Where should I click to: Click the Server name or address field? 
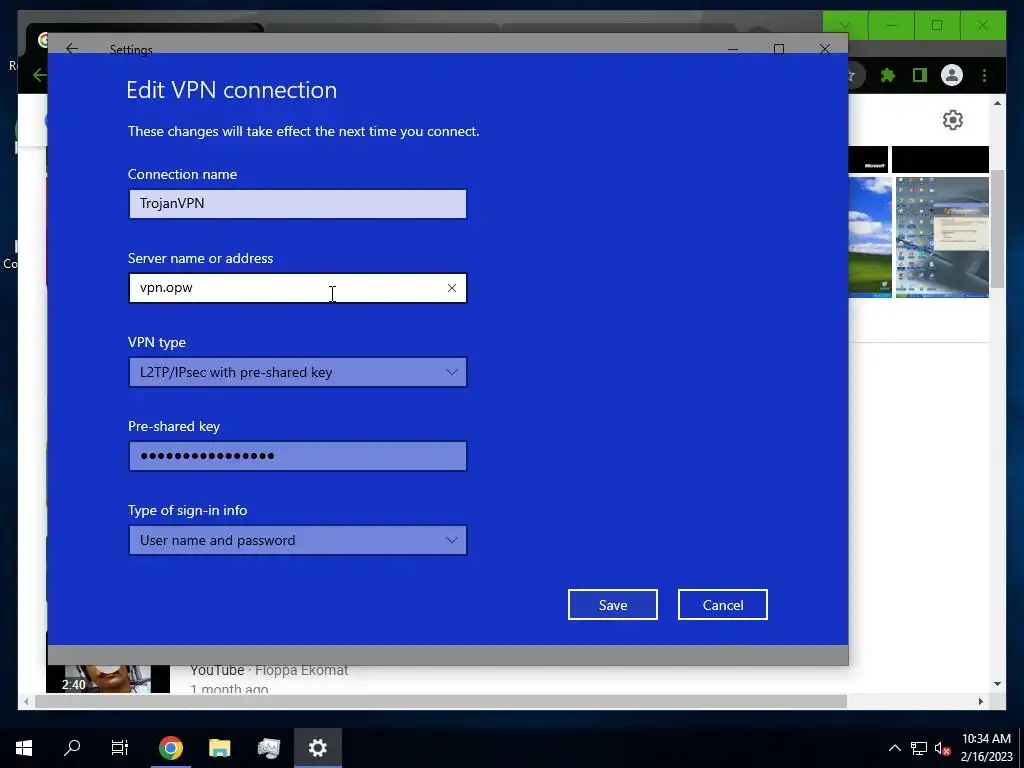point(298,288)
